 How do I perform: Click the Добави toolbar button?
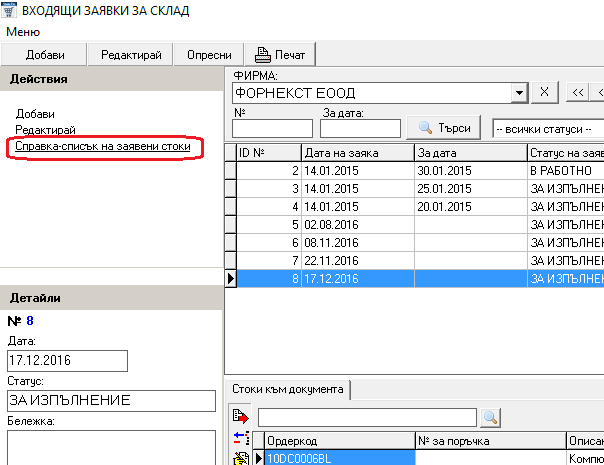pyautogui.click(x=44, y=55)
